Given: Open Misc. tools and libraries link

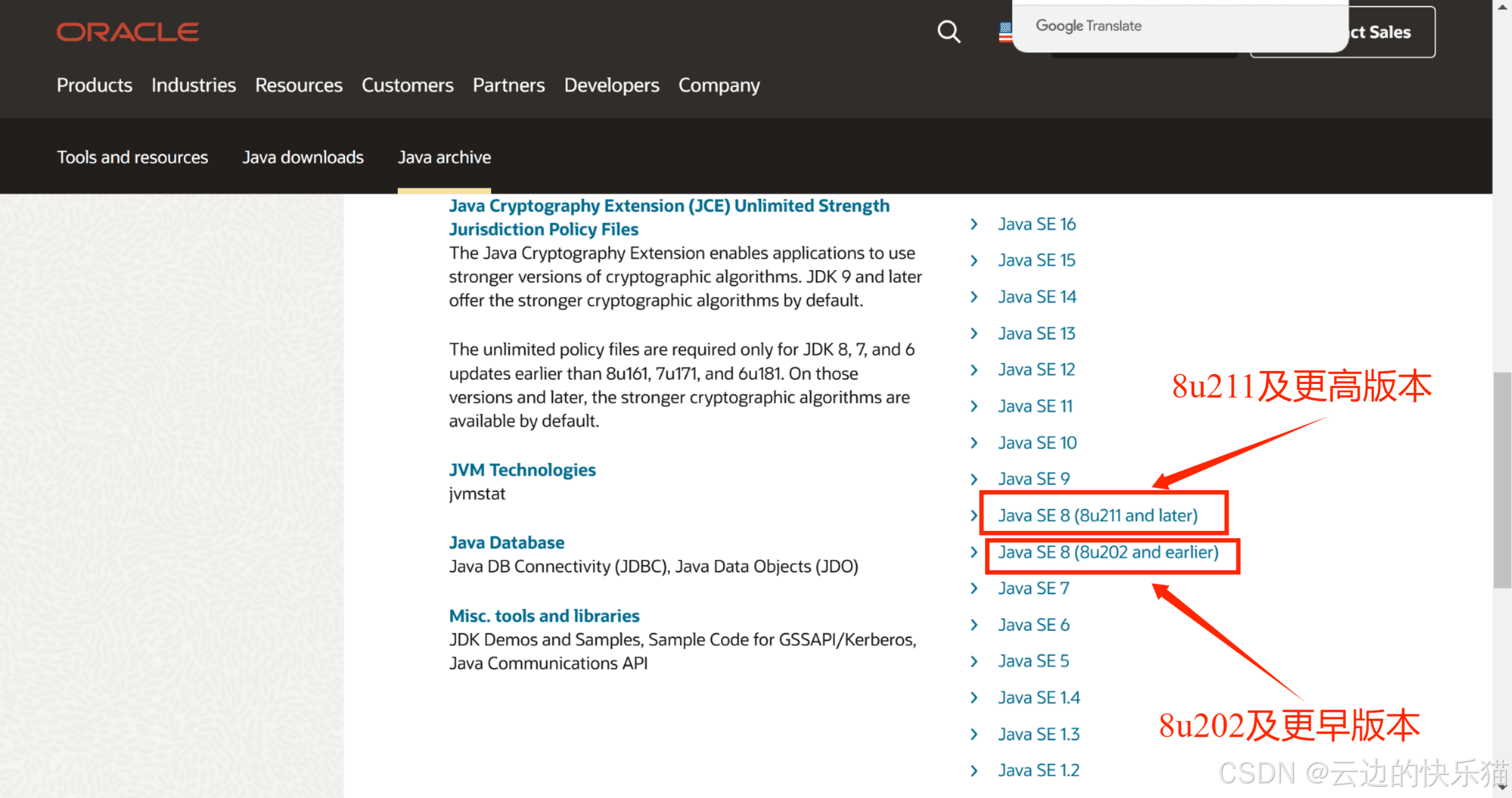Looking at the screenshot, I should (544, 616).
